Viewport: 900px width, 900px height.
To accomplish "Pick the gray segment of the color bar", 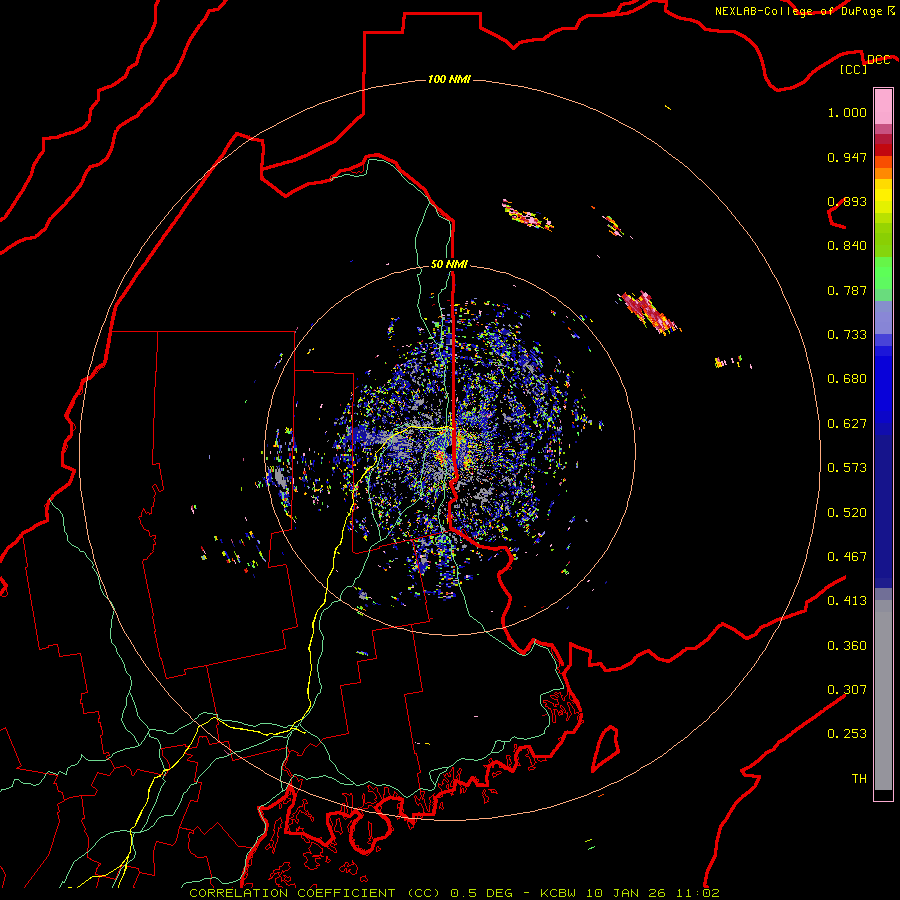I will [x=883, y=695].
